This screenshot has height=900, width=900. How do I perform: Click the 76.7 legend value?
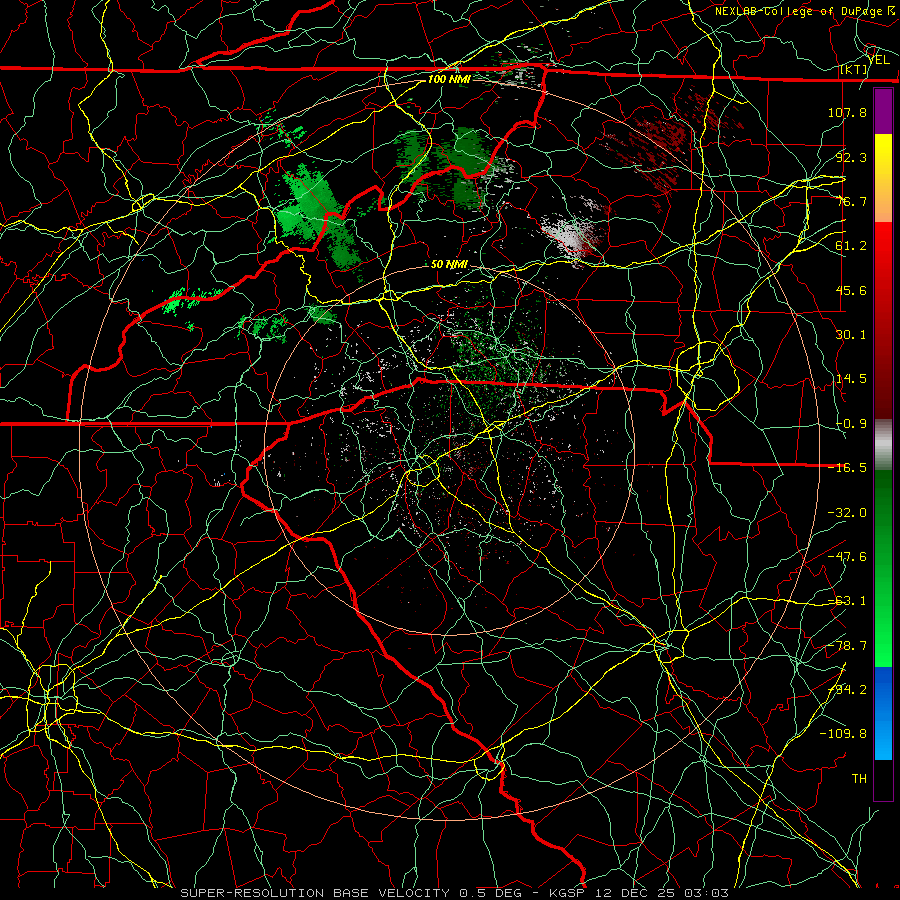point(851,201)
